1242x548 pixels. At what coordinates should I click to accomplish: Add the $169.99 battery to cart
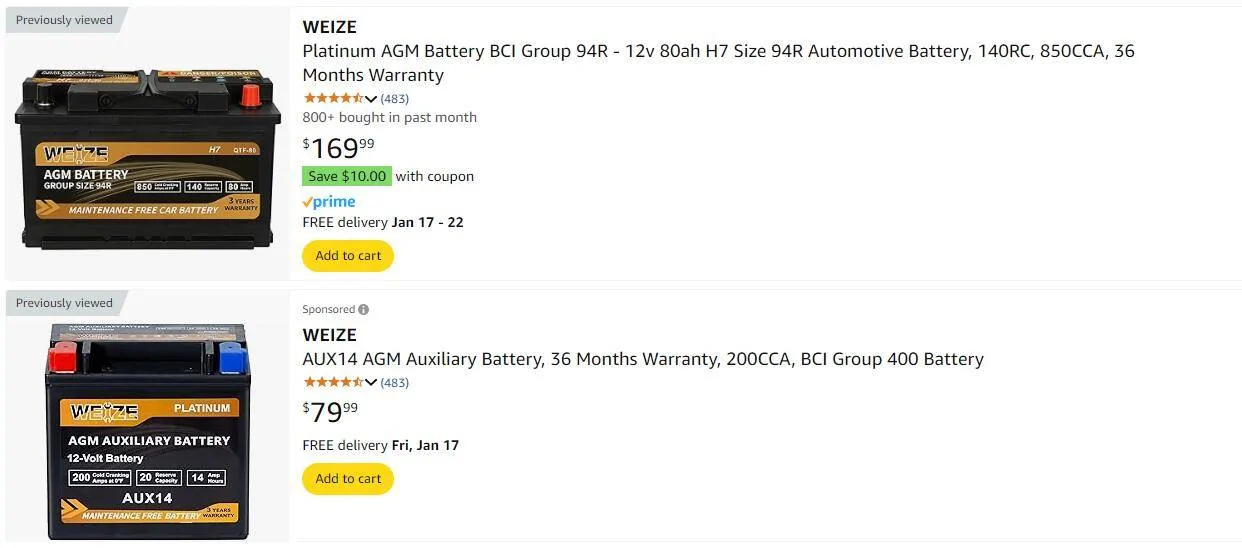click(x=348, y=256)
